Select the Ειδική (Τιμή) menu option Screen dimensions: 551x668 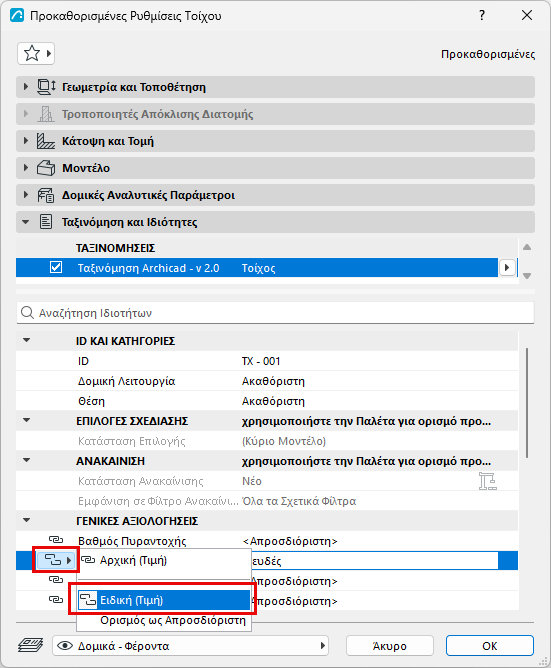(164, 600)
